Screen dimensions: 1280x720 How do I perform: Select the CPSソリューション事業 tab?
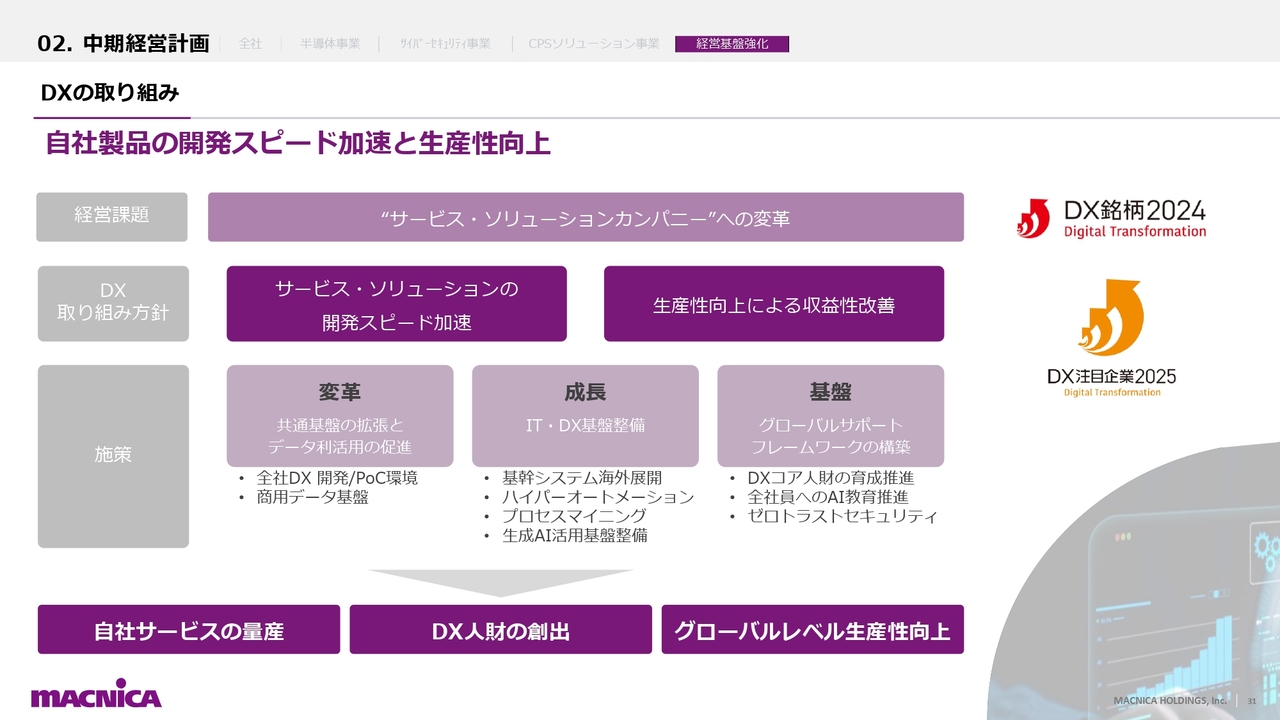pyautogui.click(x=593, y=44)
